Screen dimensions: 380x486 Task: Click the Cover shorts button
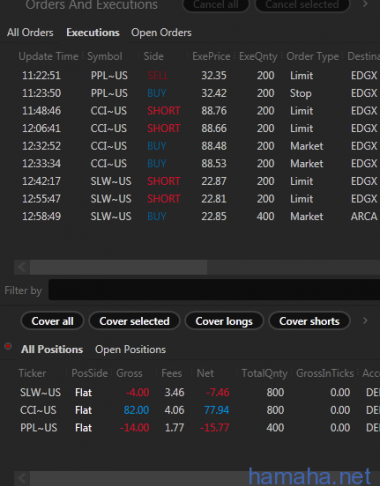(x=309, y=321)
